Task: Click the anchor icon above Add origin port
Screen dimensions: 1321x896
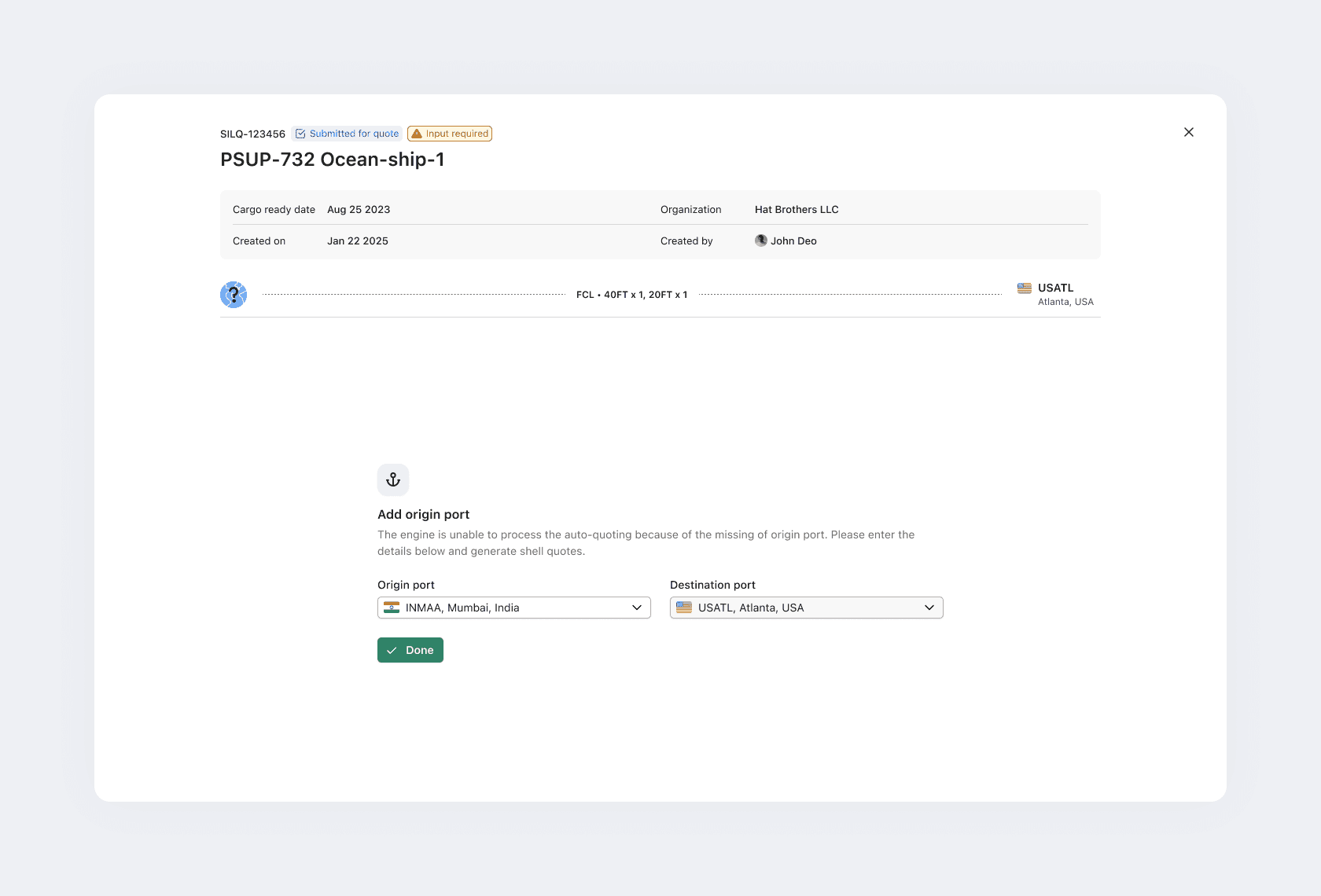Action: pyautogui.click(x=393, y=479)
